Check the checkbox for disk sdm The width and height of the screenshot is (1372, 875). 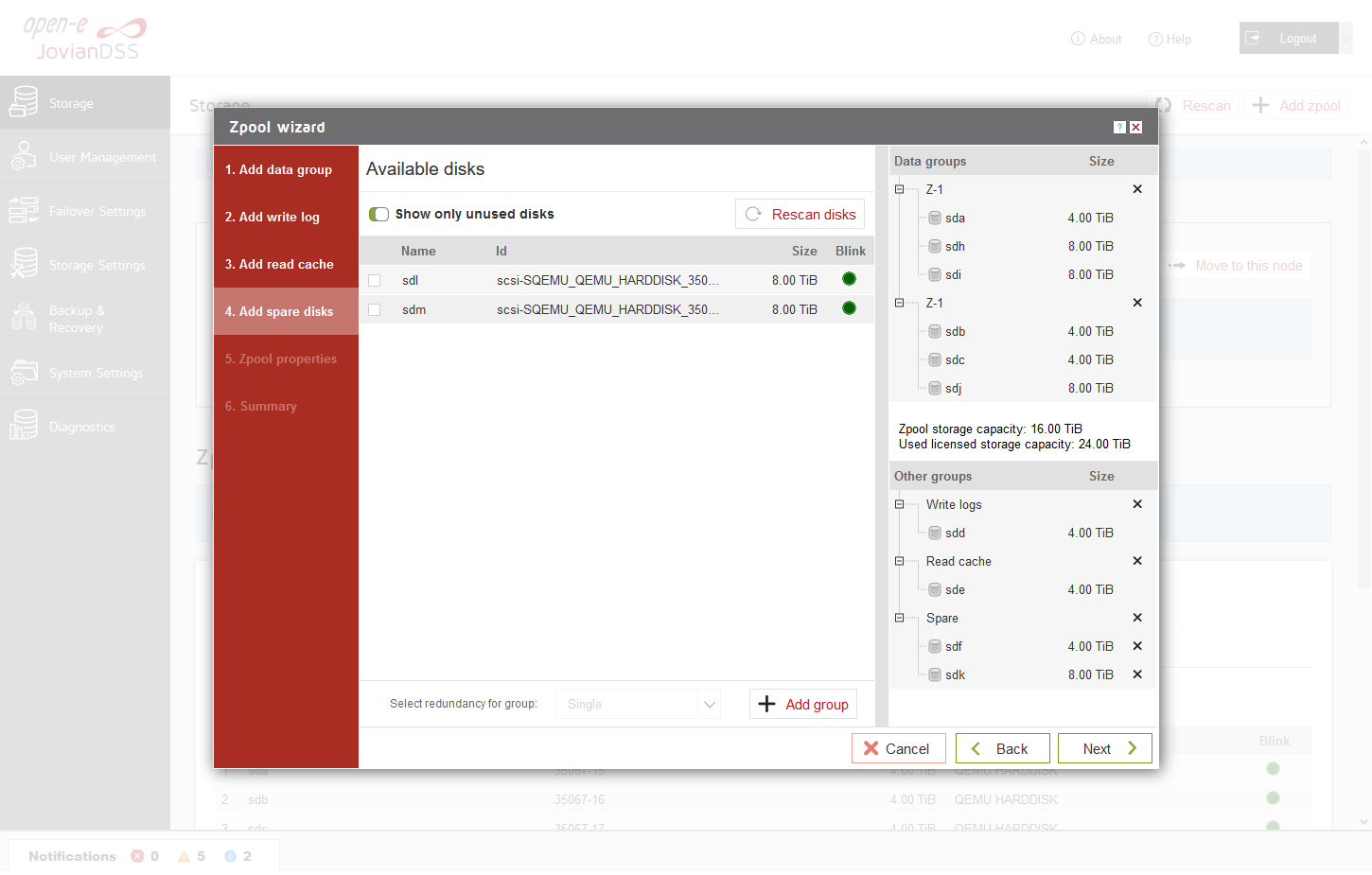pyautogui.click(x=375, y=309)
